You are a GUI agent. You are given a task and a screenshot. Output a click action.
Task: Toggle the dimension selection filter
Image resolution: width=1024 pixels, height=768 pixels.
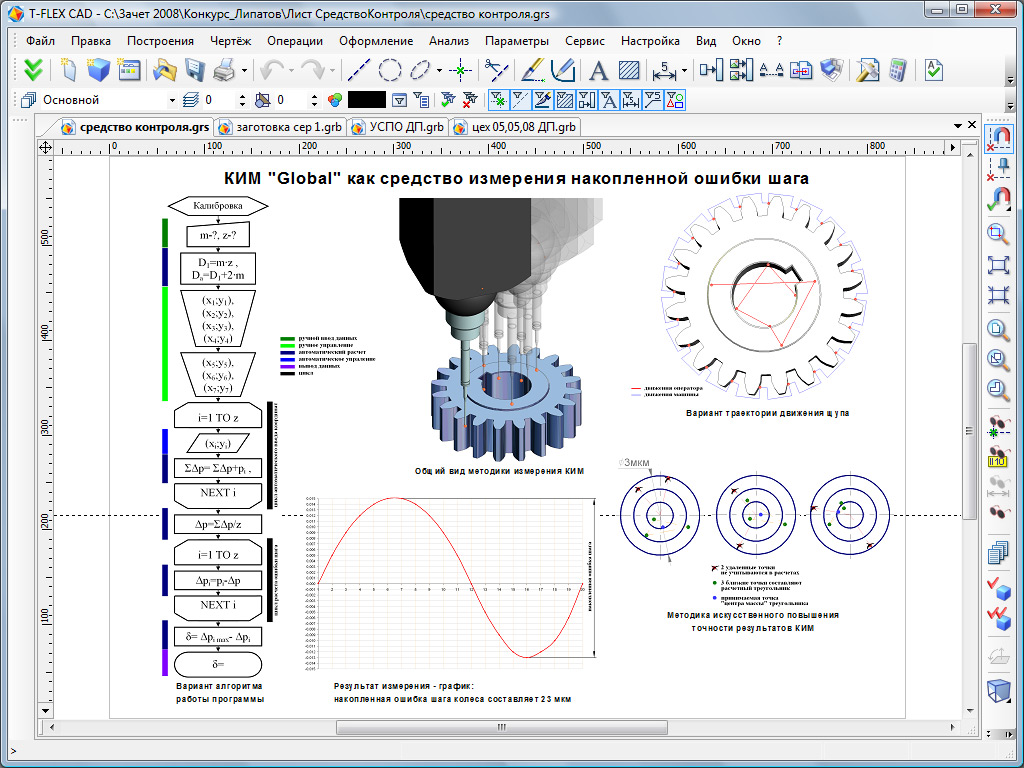[x=631, y=100]
